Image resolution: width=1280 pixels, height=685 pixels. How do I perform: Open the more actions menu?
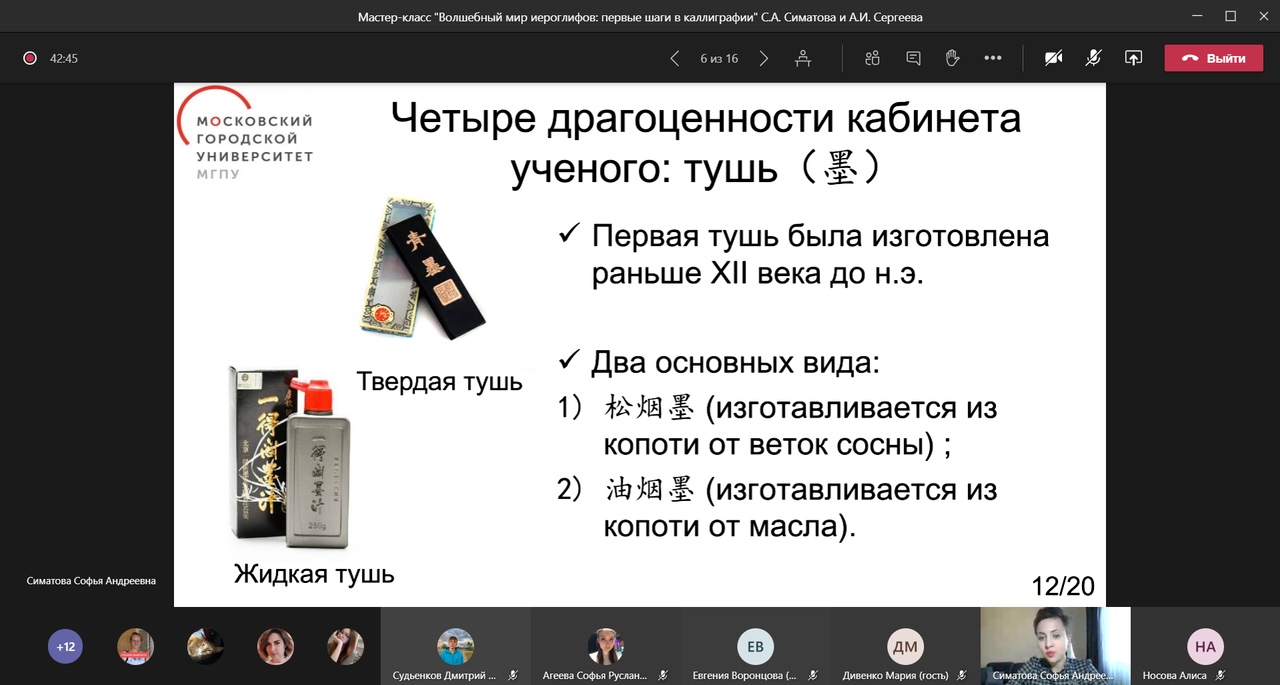click(993, 58)
